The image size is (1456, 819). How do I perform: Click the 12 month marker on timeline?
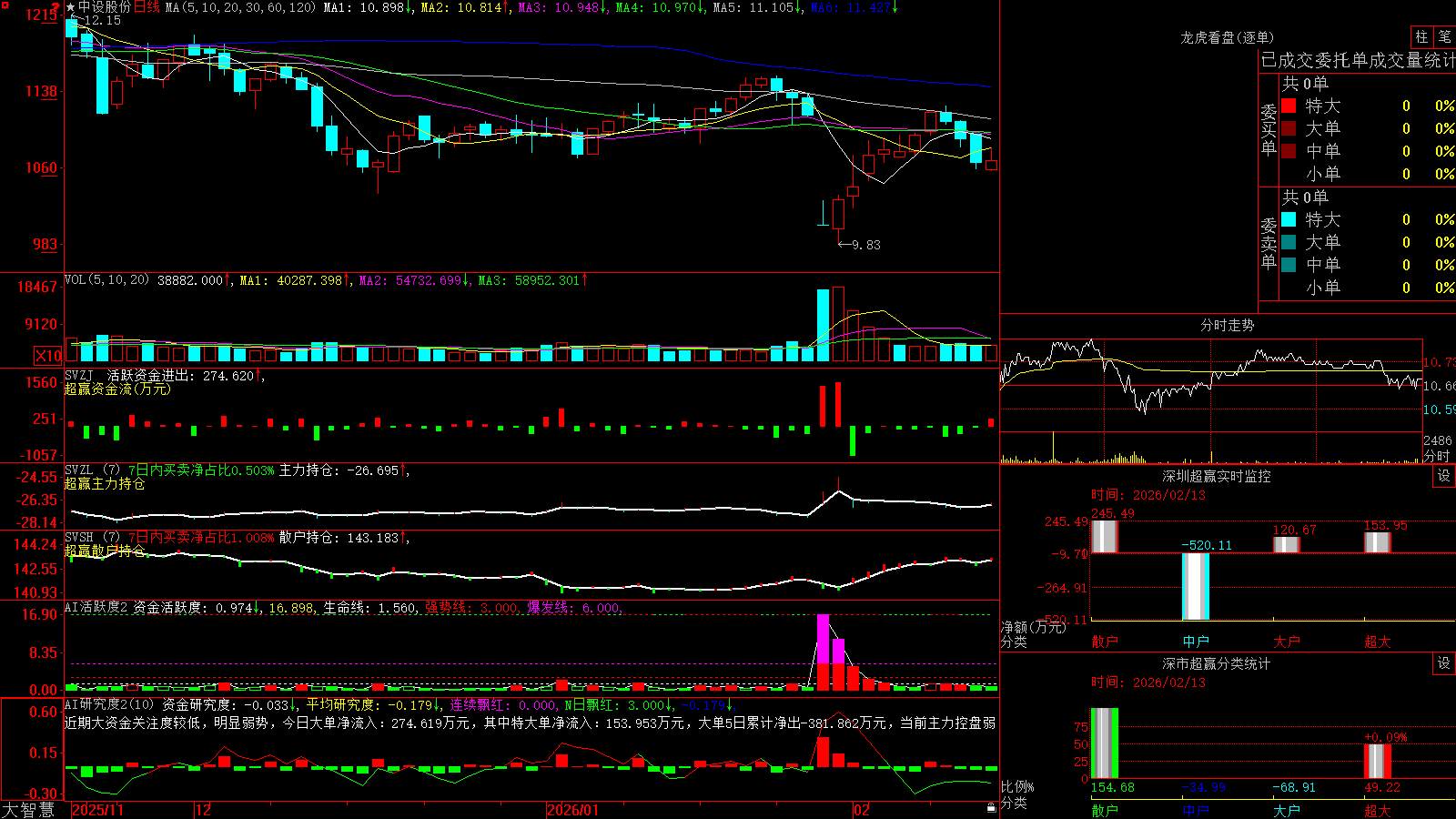204,810
